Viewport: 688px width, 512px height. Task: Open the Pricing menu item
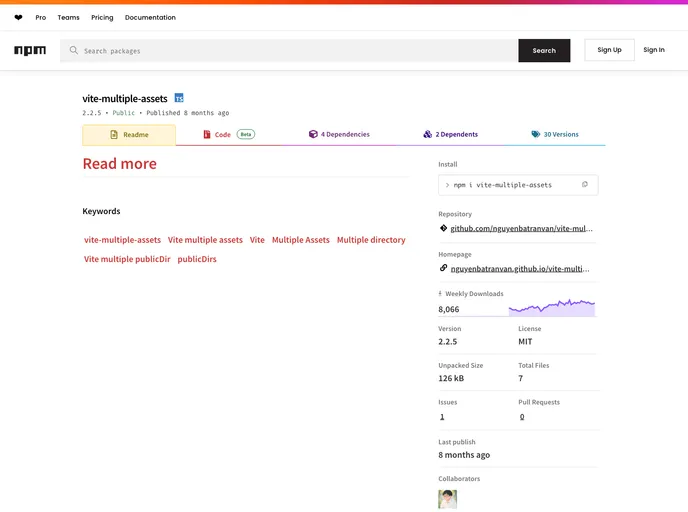click(x=102, y=18)
